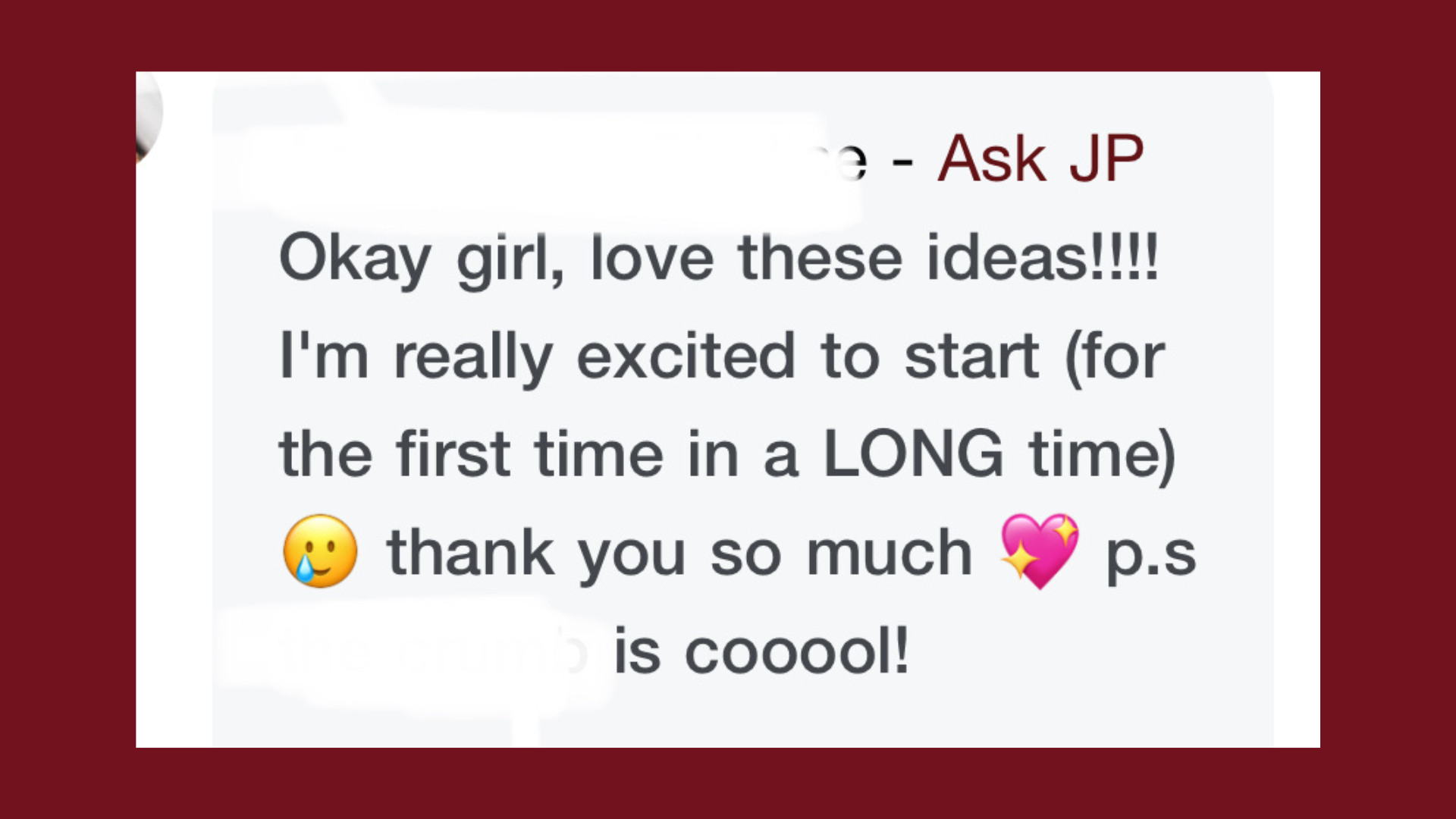Click the sparkling pink heart emoji
Screen dimensions: 1456x819
pyautogui.click(x=1040, y=551)
